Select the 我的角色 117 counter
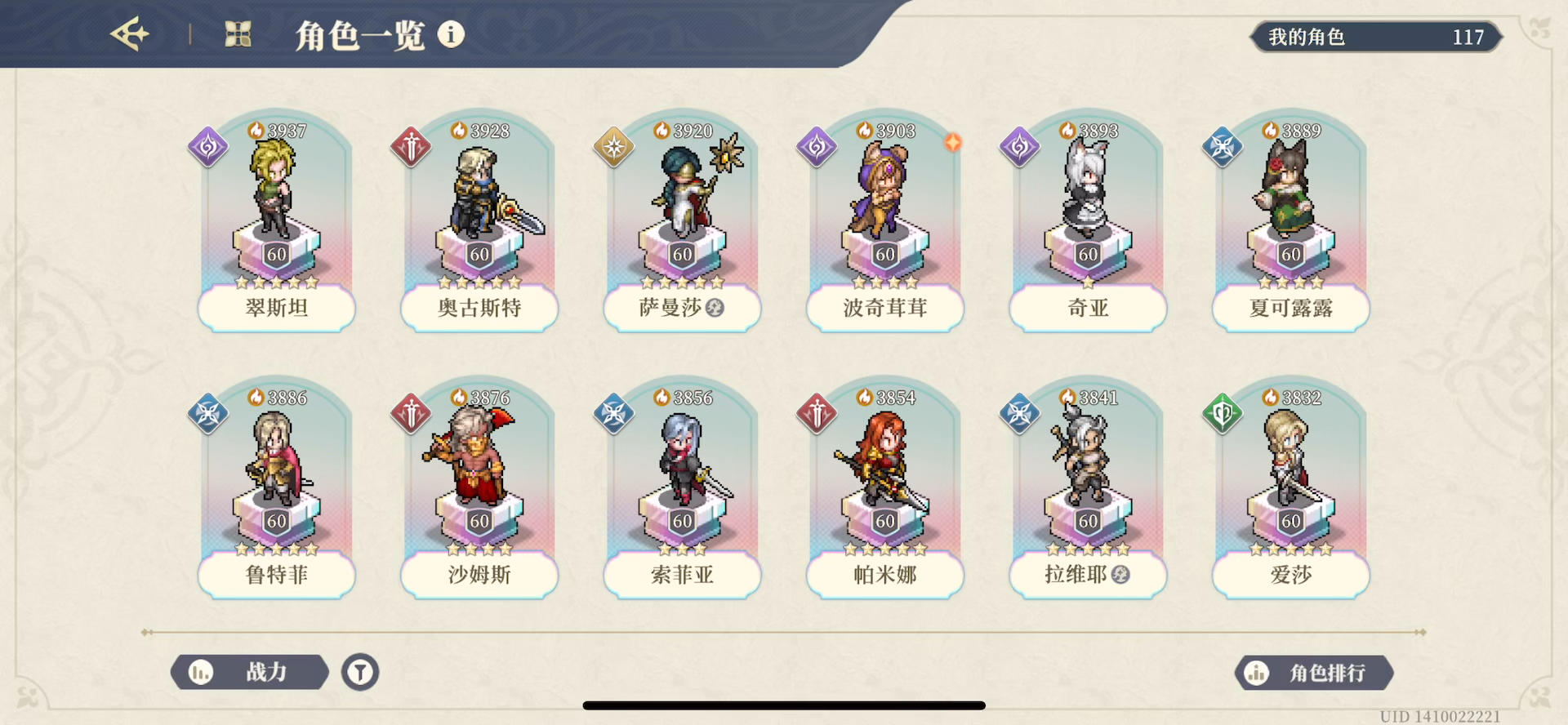 [1377, 37]
